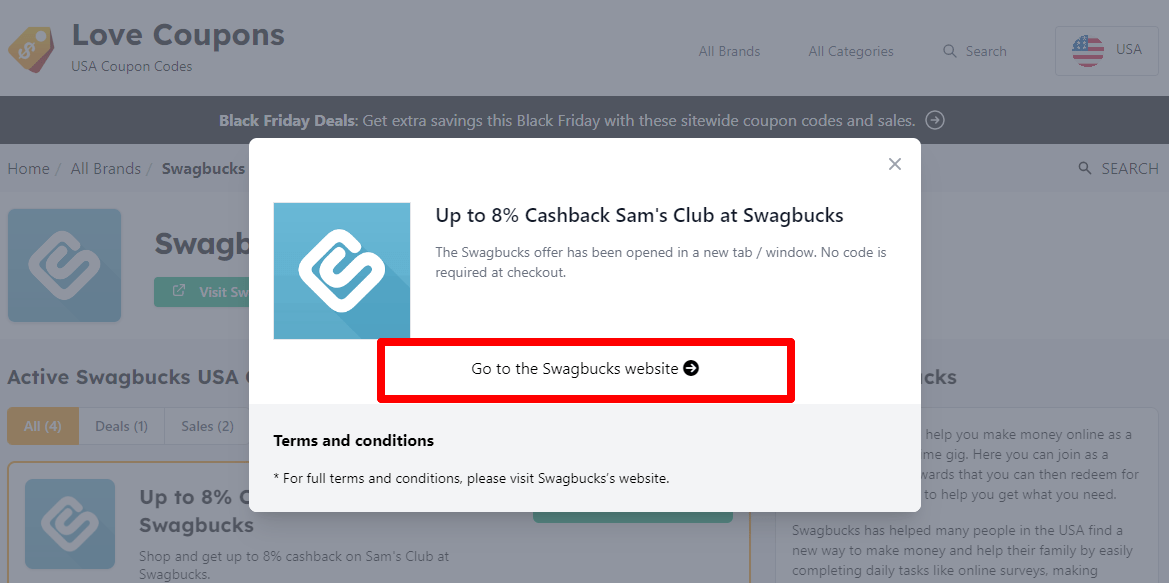Click the Swagbucks logo inside the modal

(x=341, y=270)
